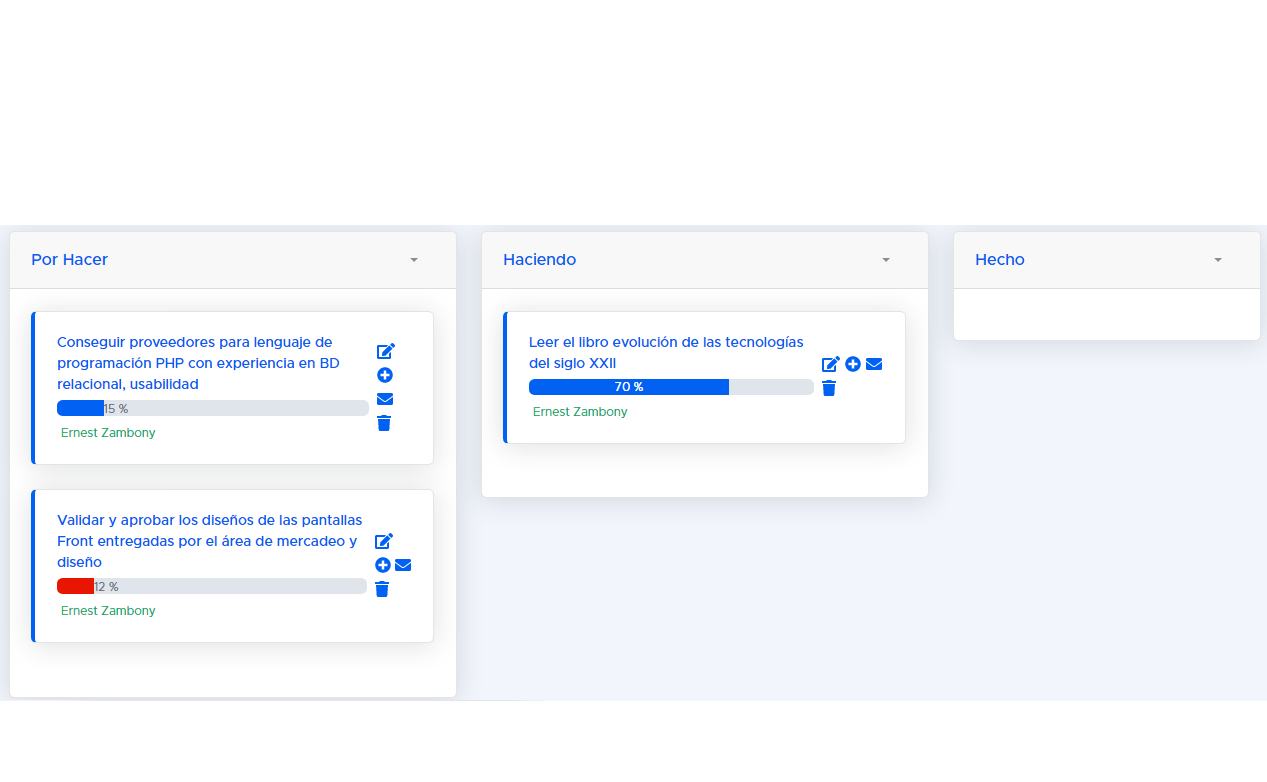
Task: Delete the Validar y aprobar diseños task
Action: (x=382, y=589)
